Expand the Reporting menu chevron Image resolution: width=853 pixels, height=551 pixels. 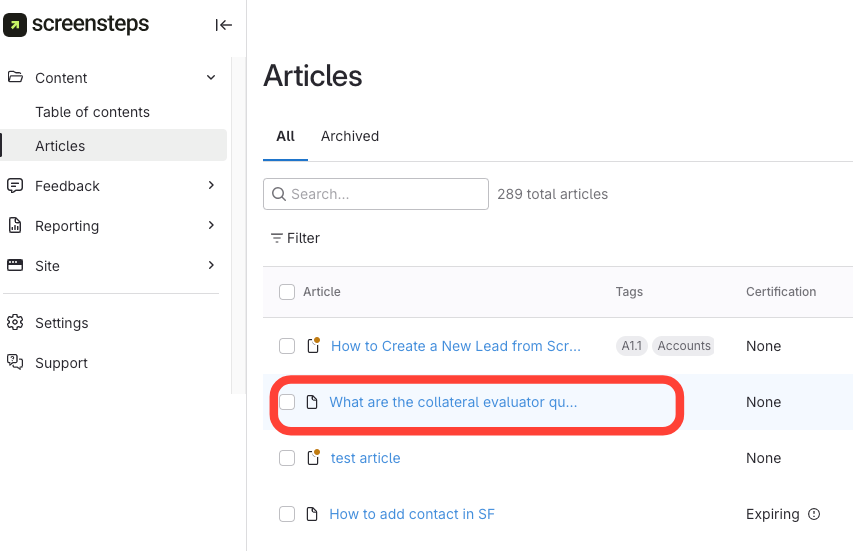coord(211,225)
